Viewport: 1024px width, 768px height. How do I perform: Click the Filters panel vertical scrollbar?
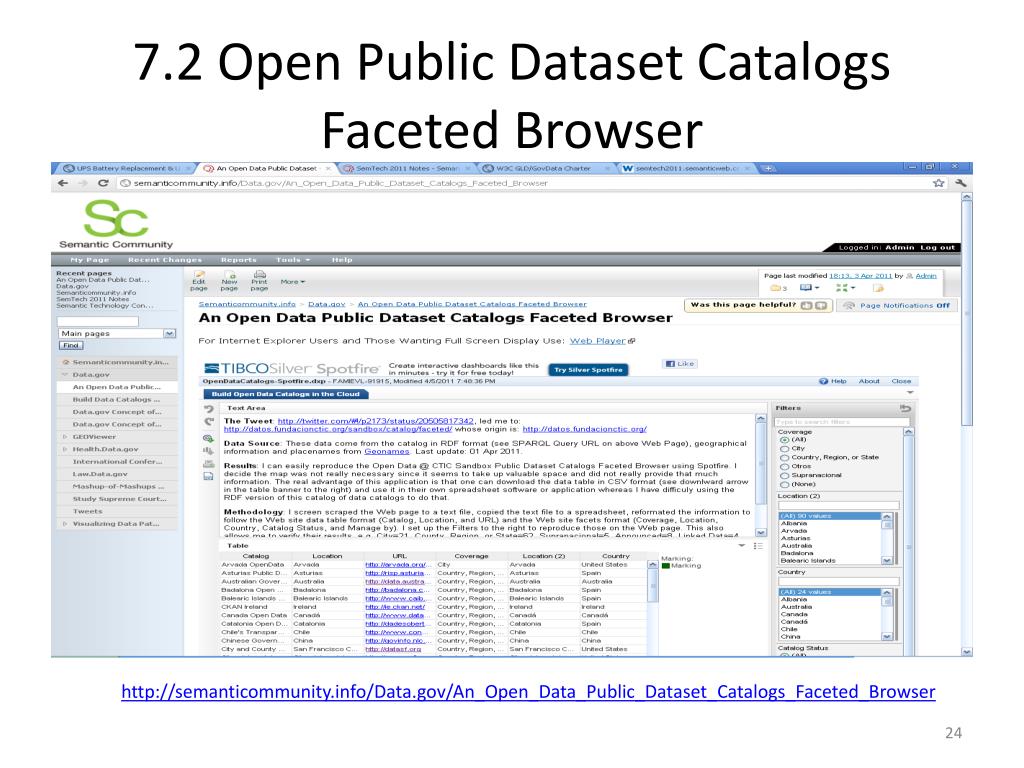pyautogui.click(x=908, y=541)
